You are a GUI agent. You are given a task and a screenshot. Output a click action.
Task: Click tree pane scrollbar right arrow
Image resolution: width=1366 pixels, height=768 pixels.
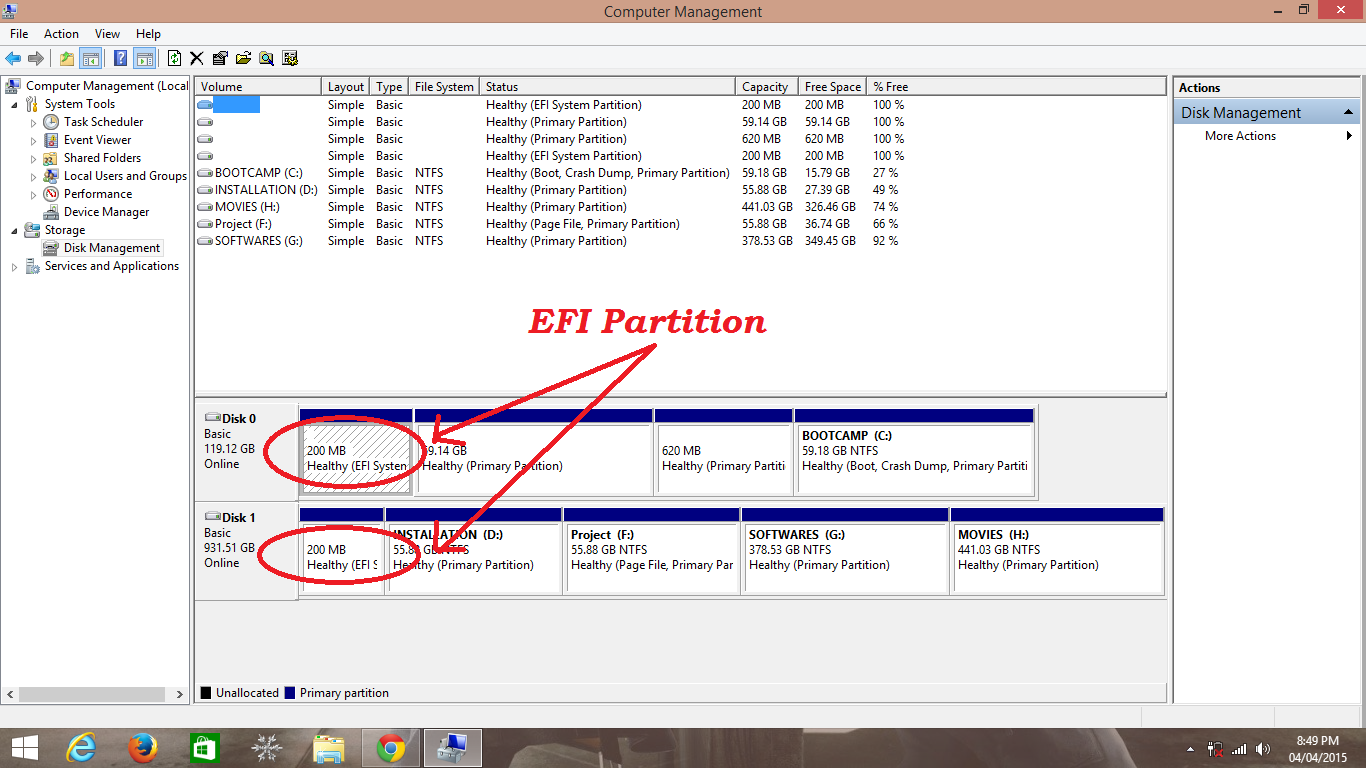point(180,694)
